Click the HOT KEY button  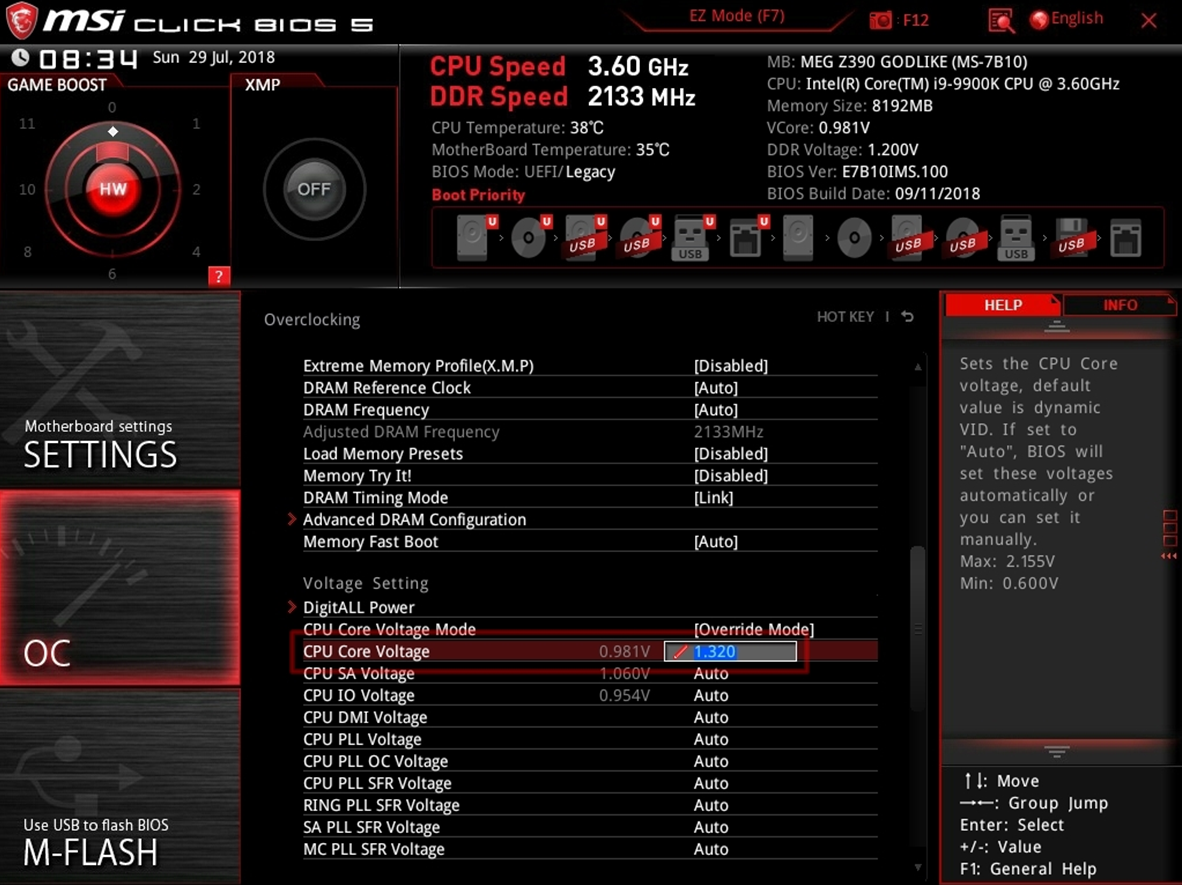[845, 317]
